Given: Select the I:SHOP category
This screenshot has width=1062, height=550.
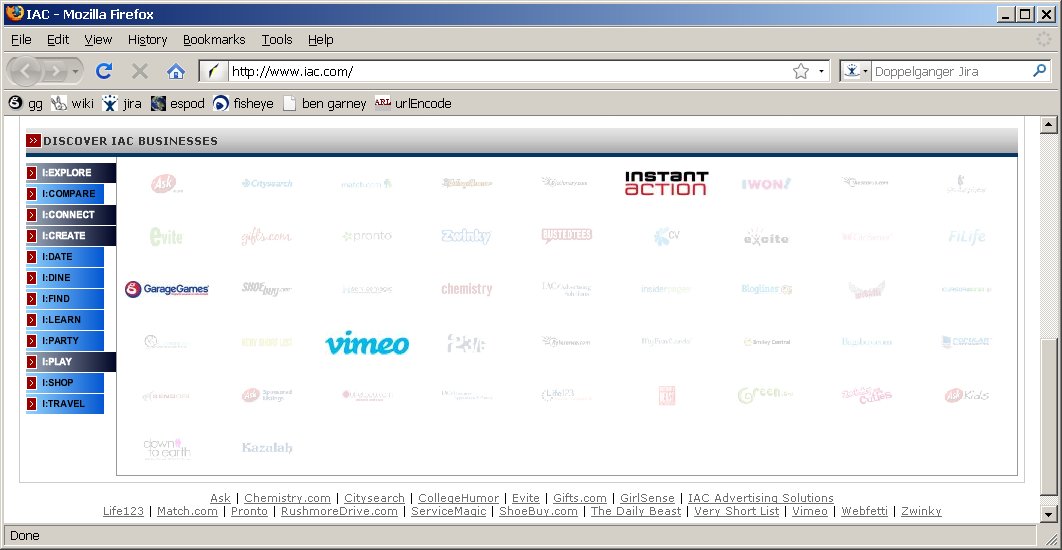Looking at the screenshot, I should tap(65, 383).
